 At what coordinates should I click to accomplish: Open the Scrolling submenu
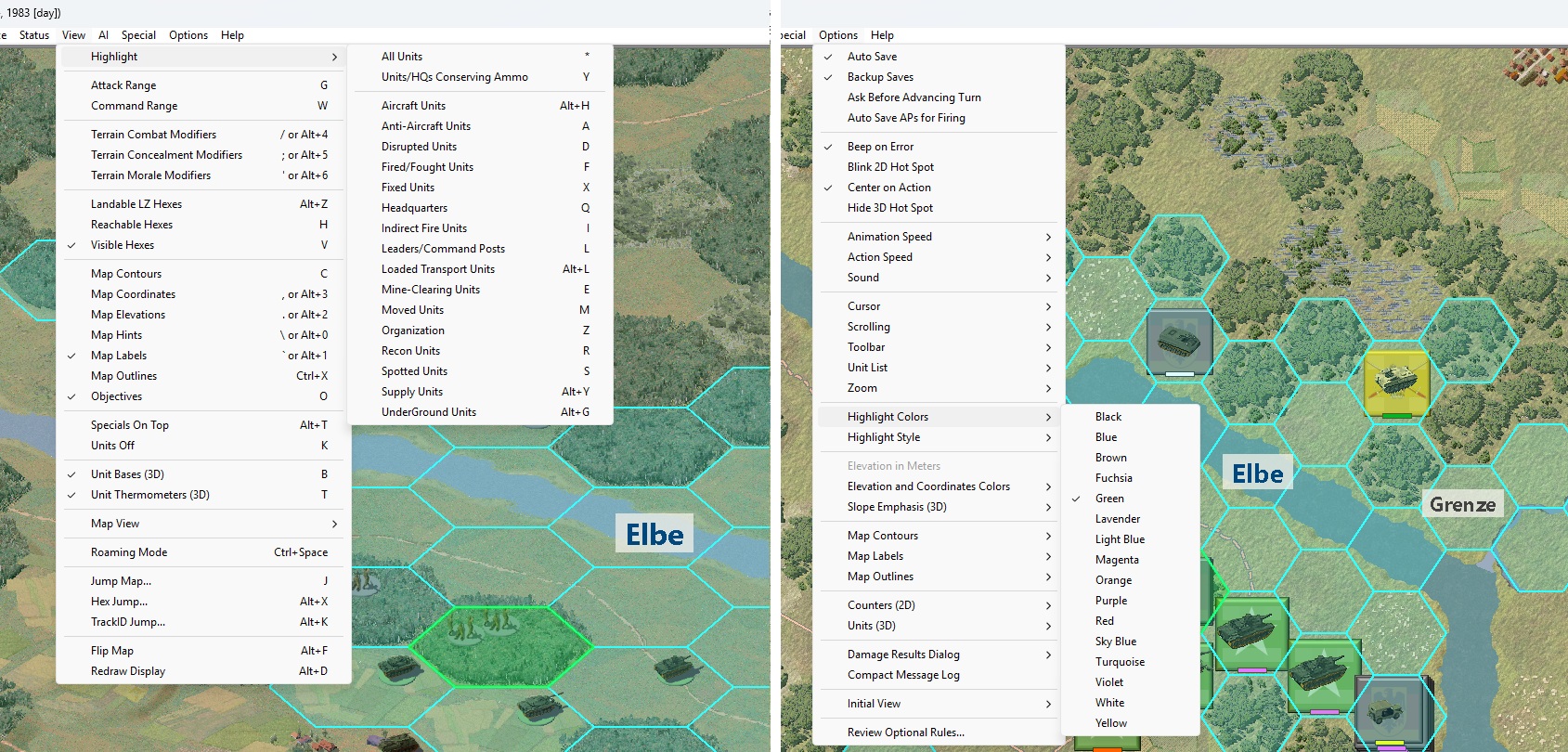(939, 327)
